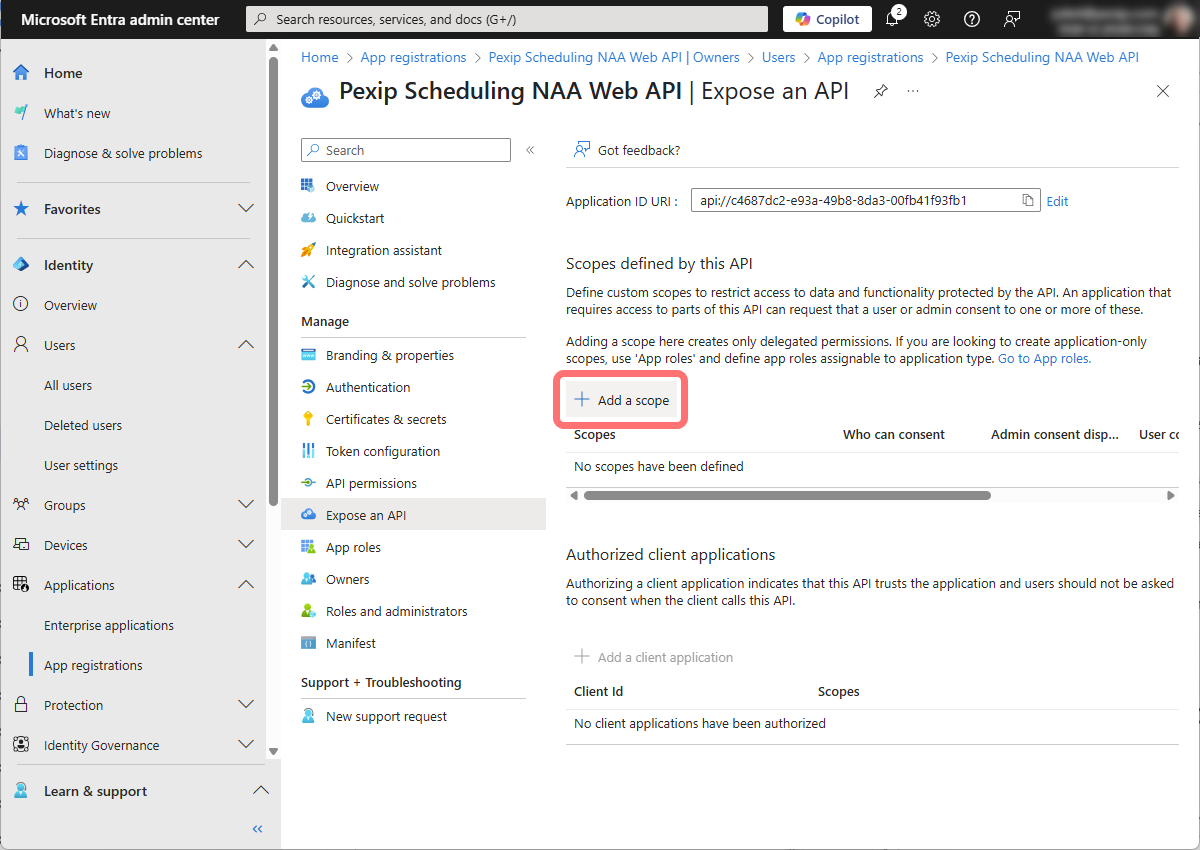Expand the Groups section
The image size is (1200, 850).
tap(245, 505)
